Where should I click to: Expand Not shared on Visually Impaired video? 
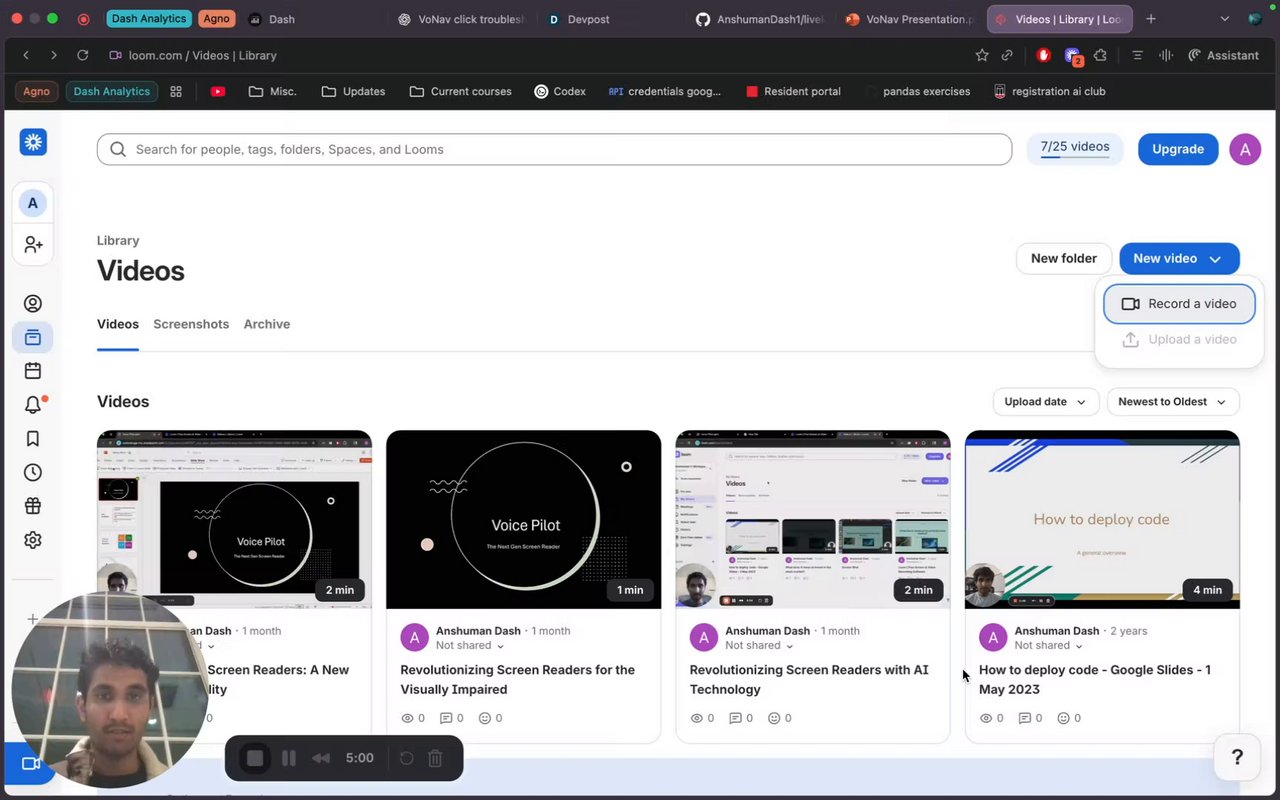click(470, 646)
